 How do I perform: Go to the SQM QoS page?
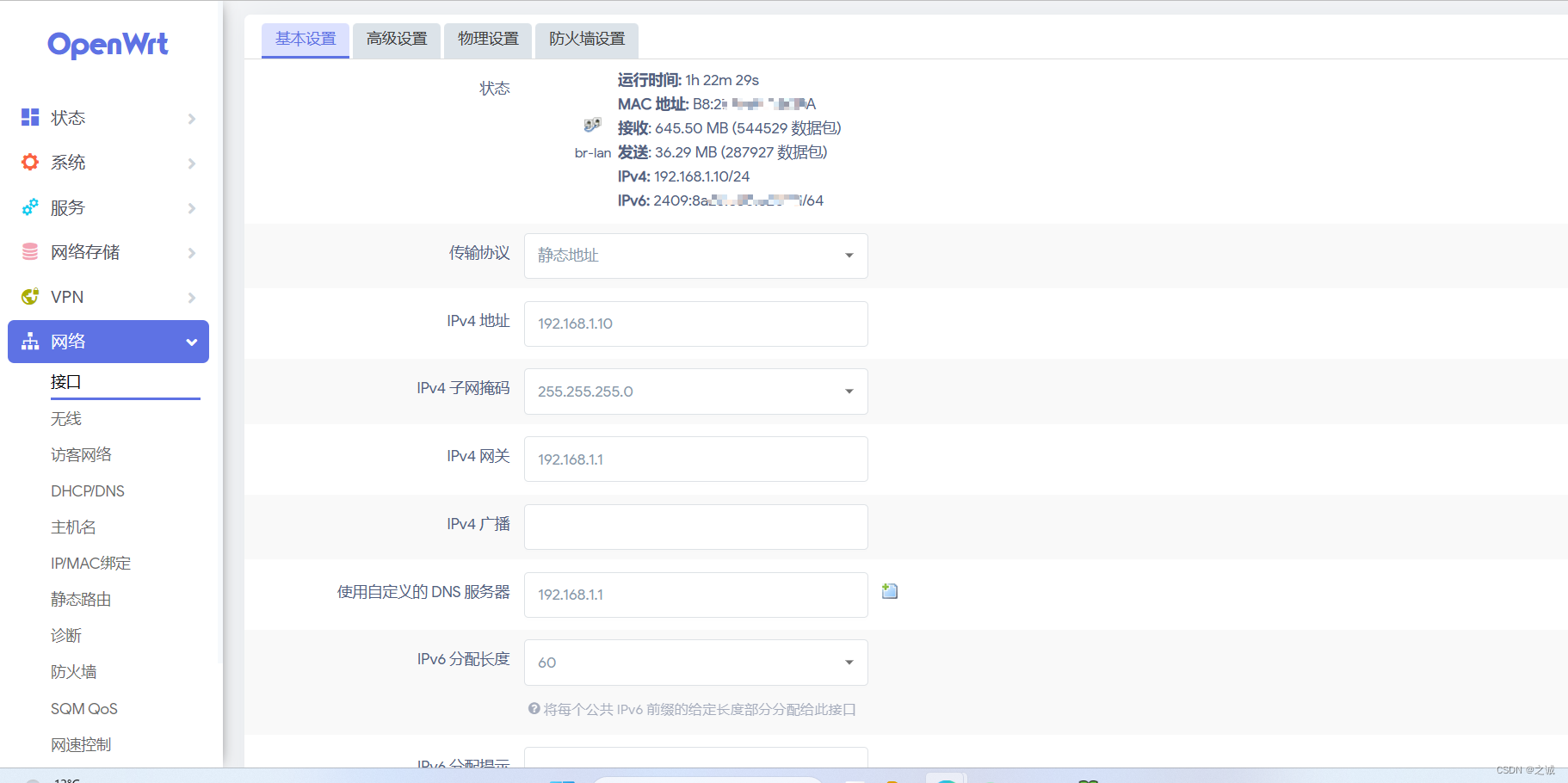tap(84, 709)
